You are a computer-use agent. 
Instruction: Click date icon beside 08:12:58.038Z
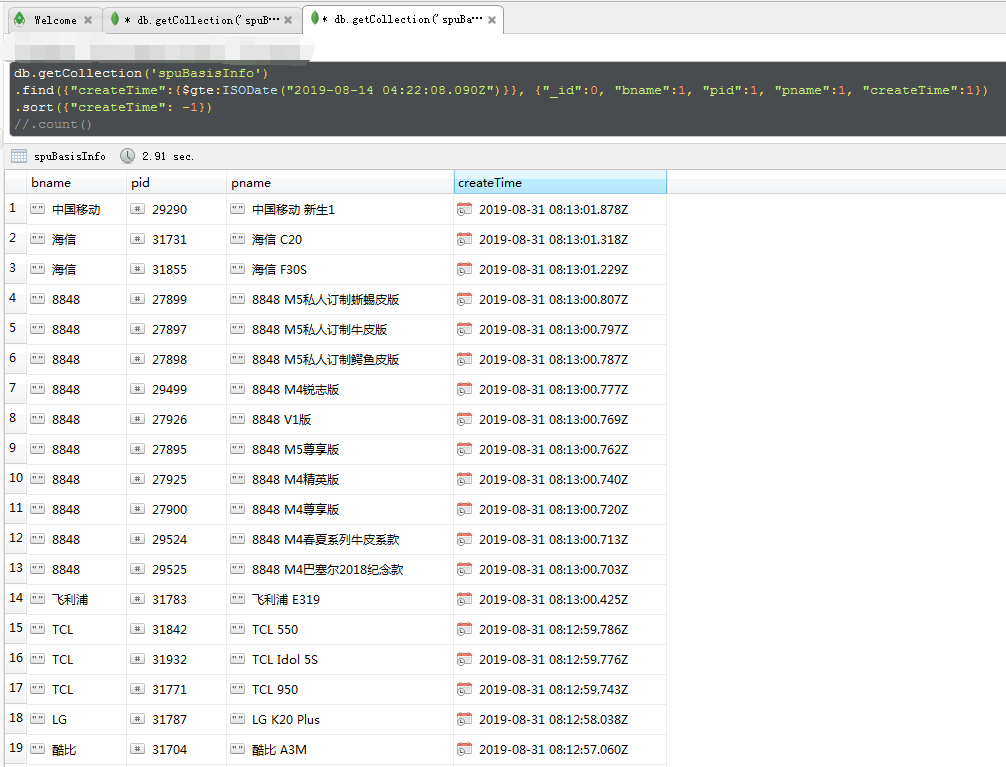tap(465, 718)
